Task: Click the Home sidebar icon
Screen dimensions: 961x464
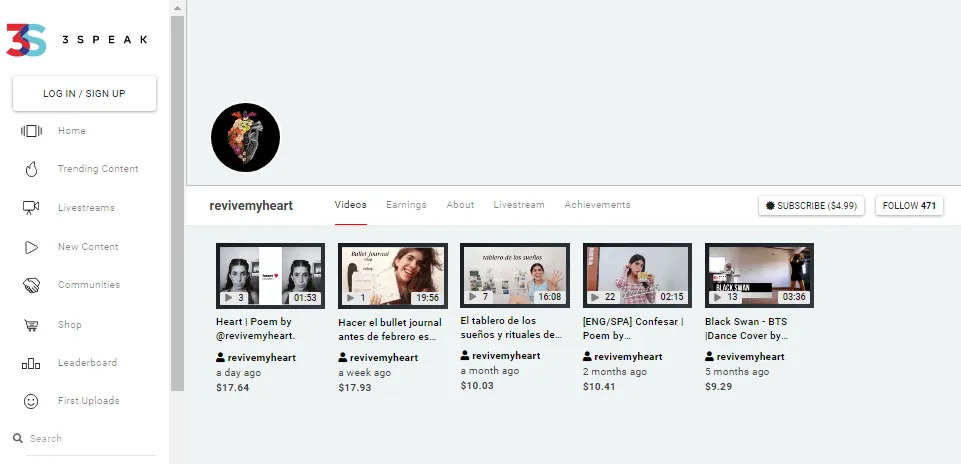Action: coord(31,131)
